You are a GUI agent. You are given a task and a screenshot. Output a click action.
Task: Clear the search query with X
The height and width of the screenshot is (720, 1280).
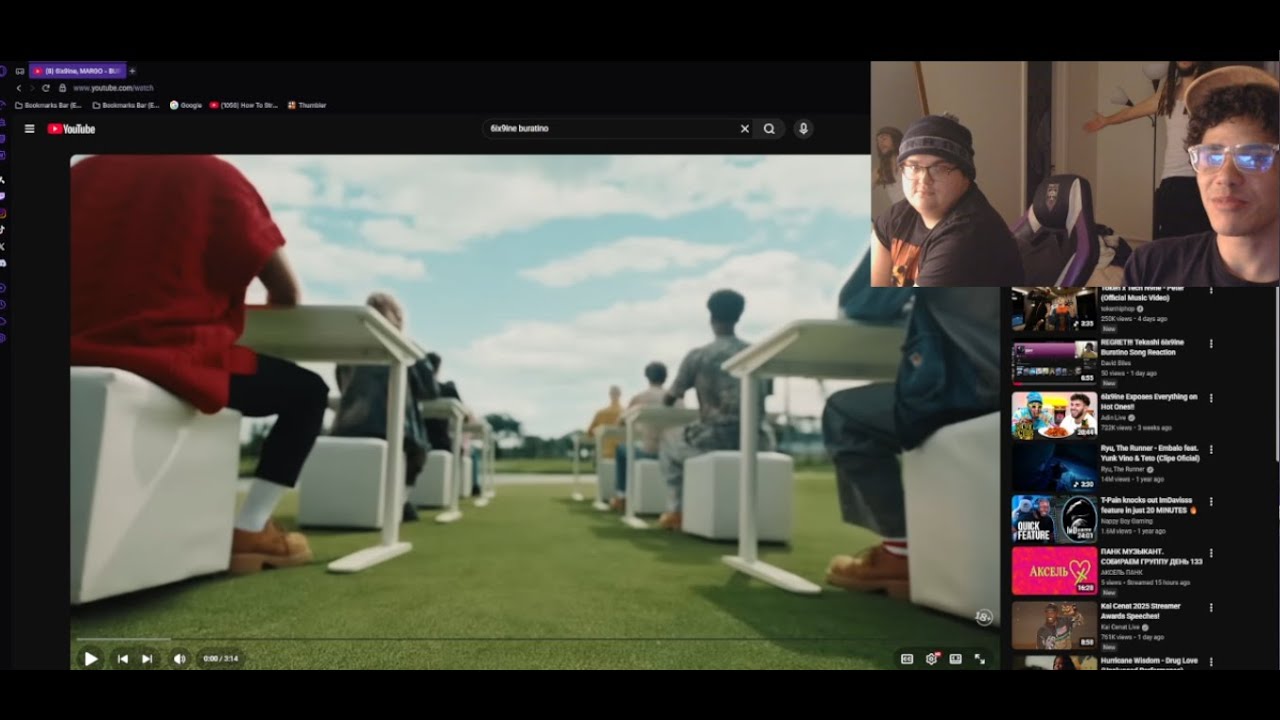click(x=744, y=129)
